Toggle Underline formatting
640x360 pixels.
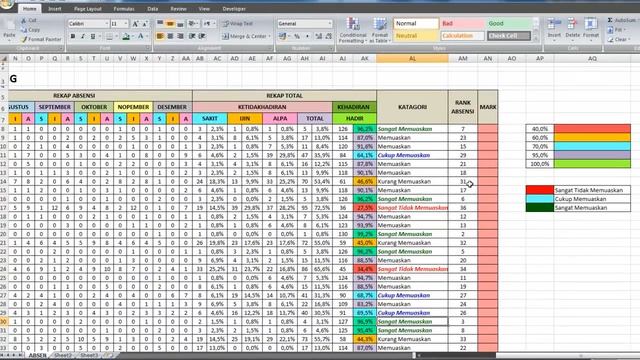93,36
